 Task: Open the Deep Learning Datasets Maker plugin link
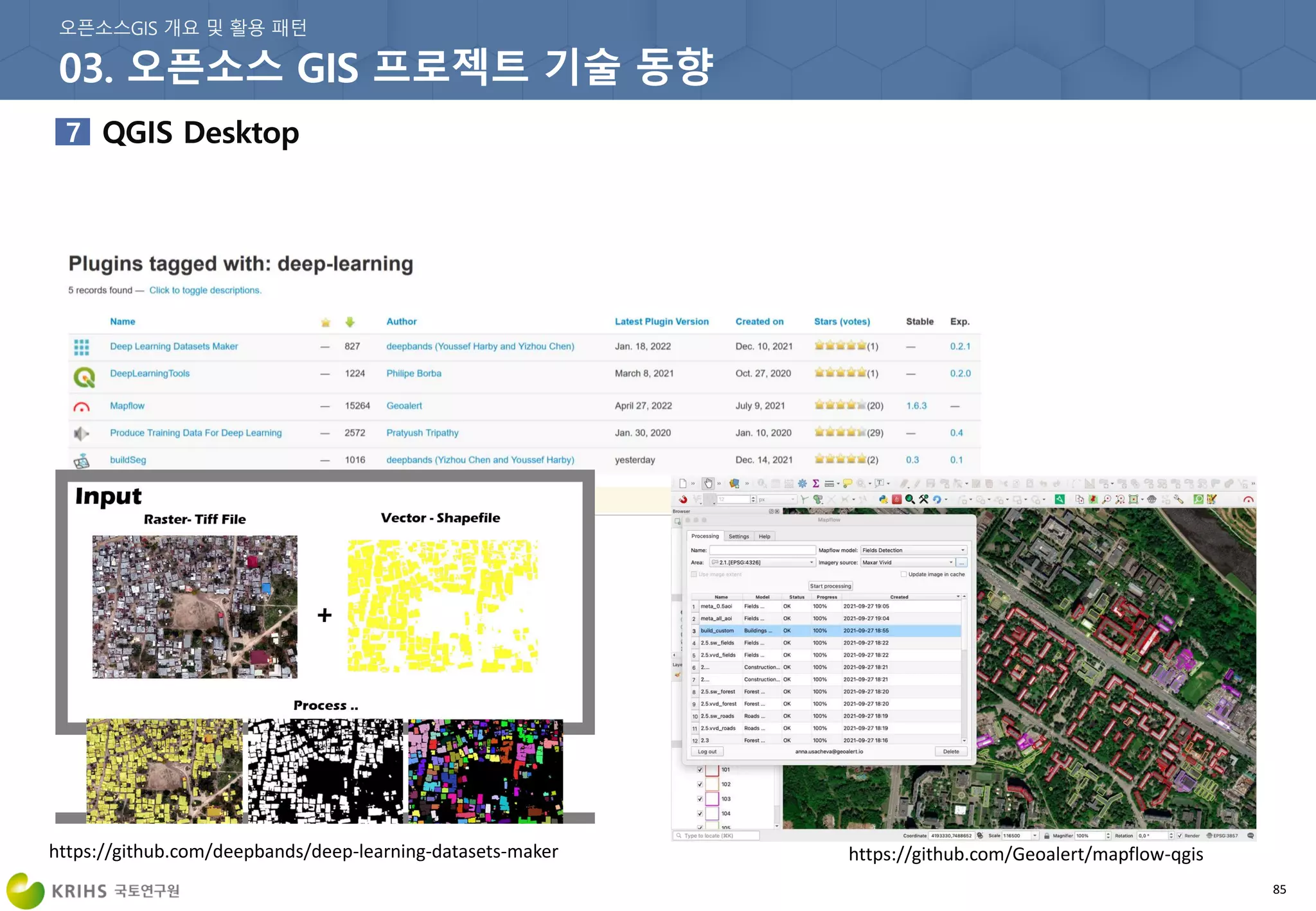point(173,346)
